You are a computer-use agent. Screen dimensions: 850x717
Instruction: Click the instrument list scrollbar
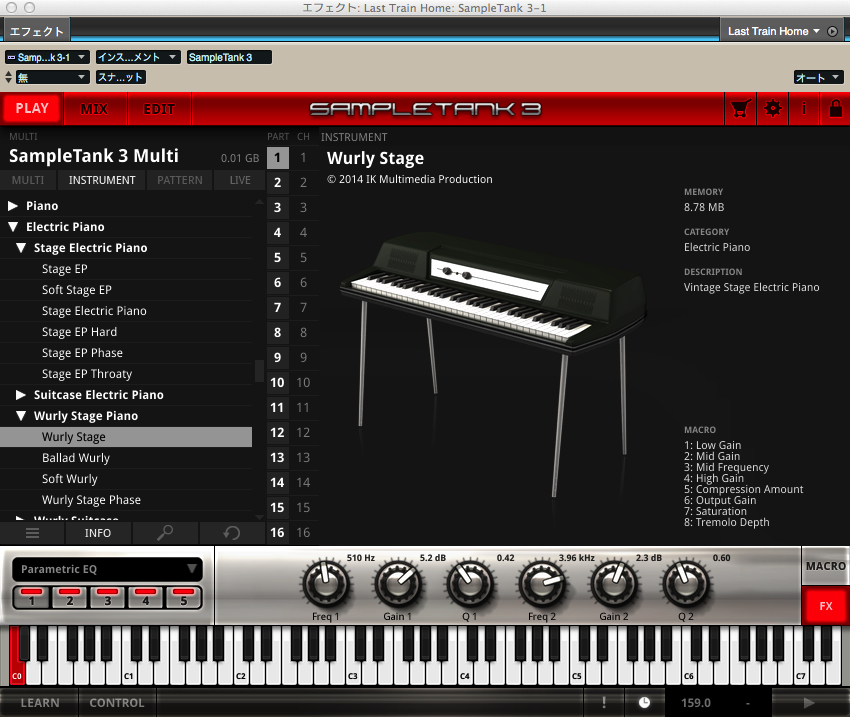[259, 371]
